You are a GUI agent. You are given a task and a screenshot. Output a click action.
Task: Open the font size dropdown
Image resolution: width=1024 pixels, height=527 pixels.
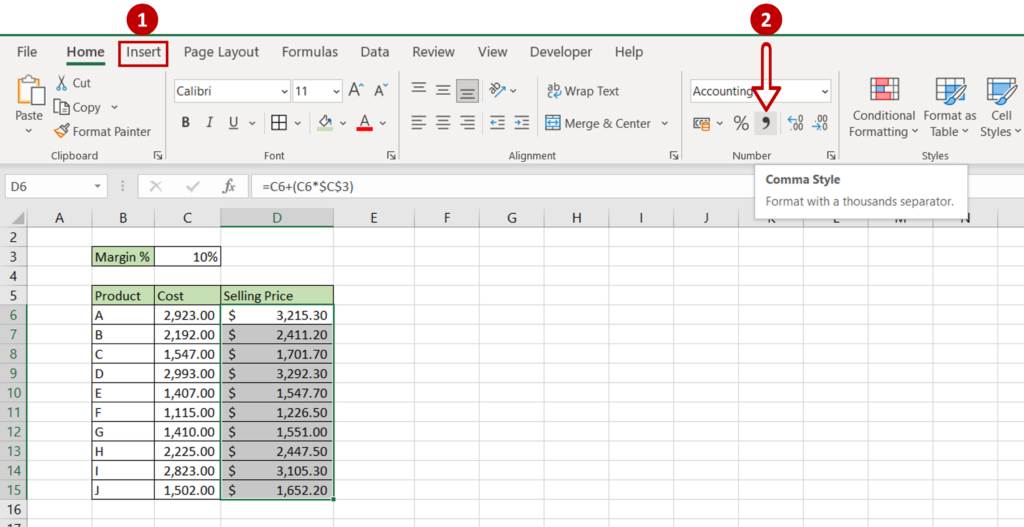334,91
